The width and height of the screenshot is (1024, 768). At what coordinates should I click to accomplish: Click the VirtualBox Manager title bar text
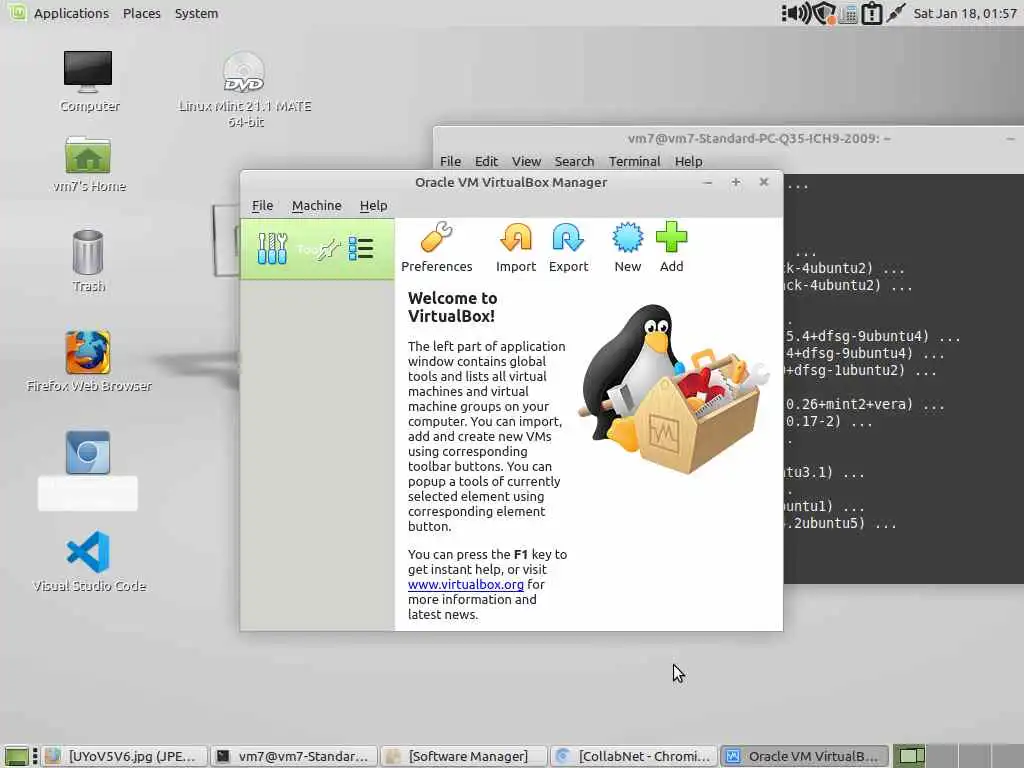pos(511,182)
